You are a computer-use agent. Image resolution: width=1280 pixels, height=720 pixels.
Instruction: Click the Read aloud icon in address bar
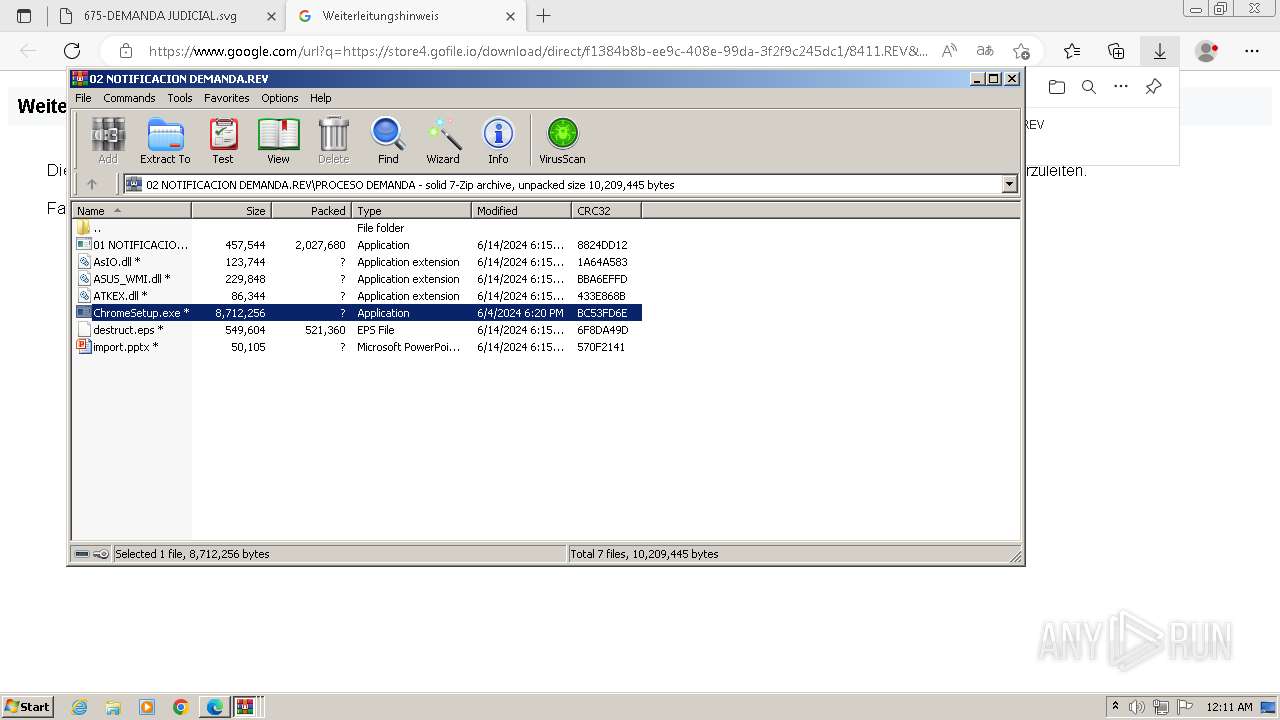coord(949,51)
